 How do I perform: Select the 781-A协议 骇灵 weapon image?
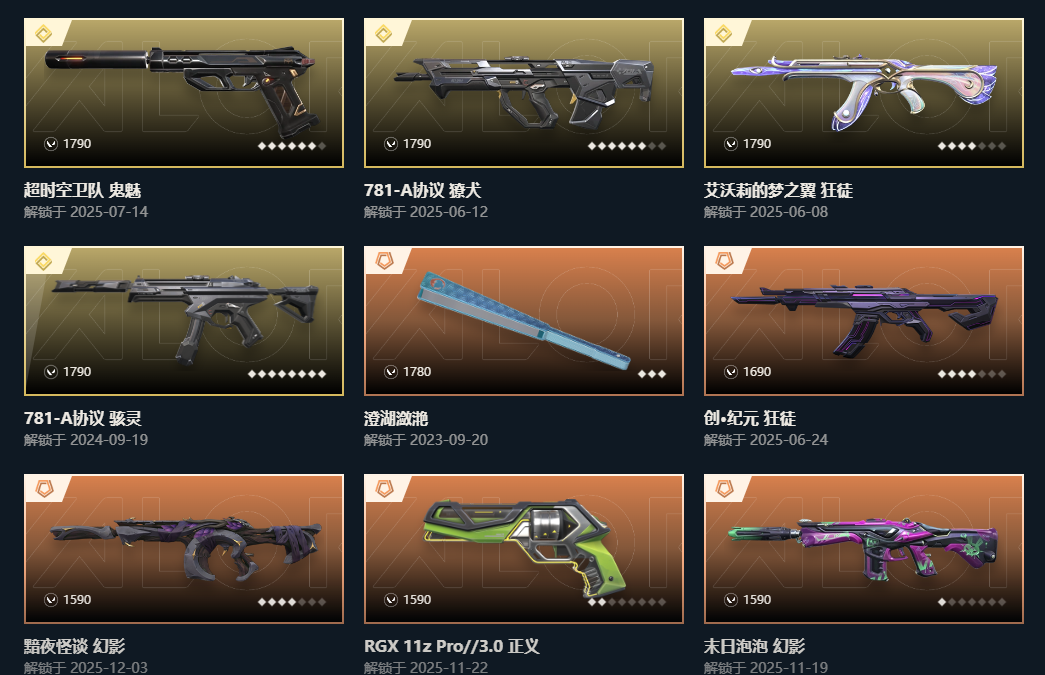185,318
